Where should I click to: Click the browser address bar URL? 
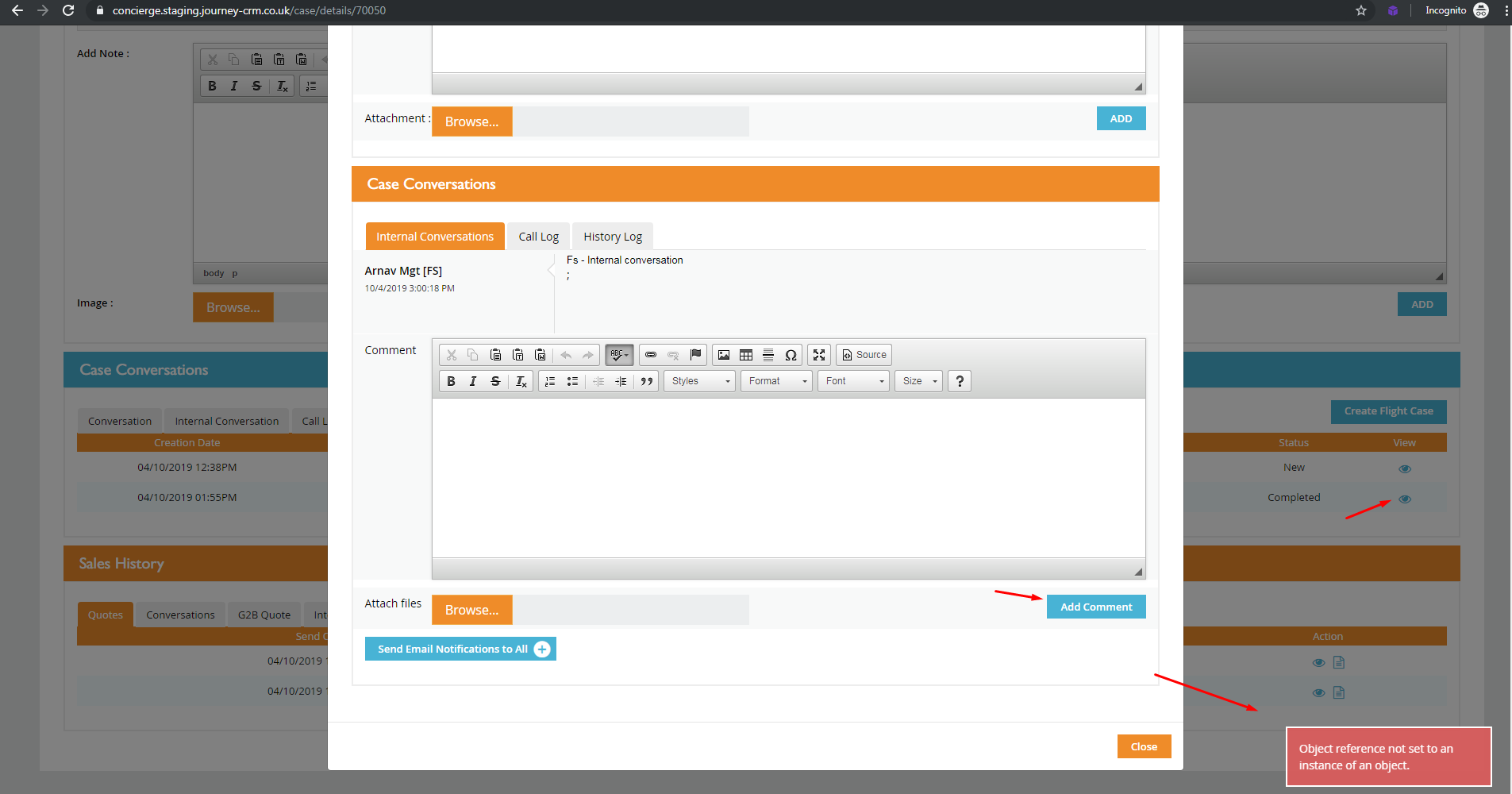[x=249, y=10]
